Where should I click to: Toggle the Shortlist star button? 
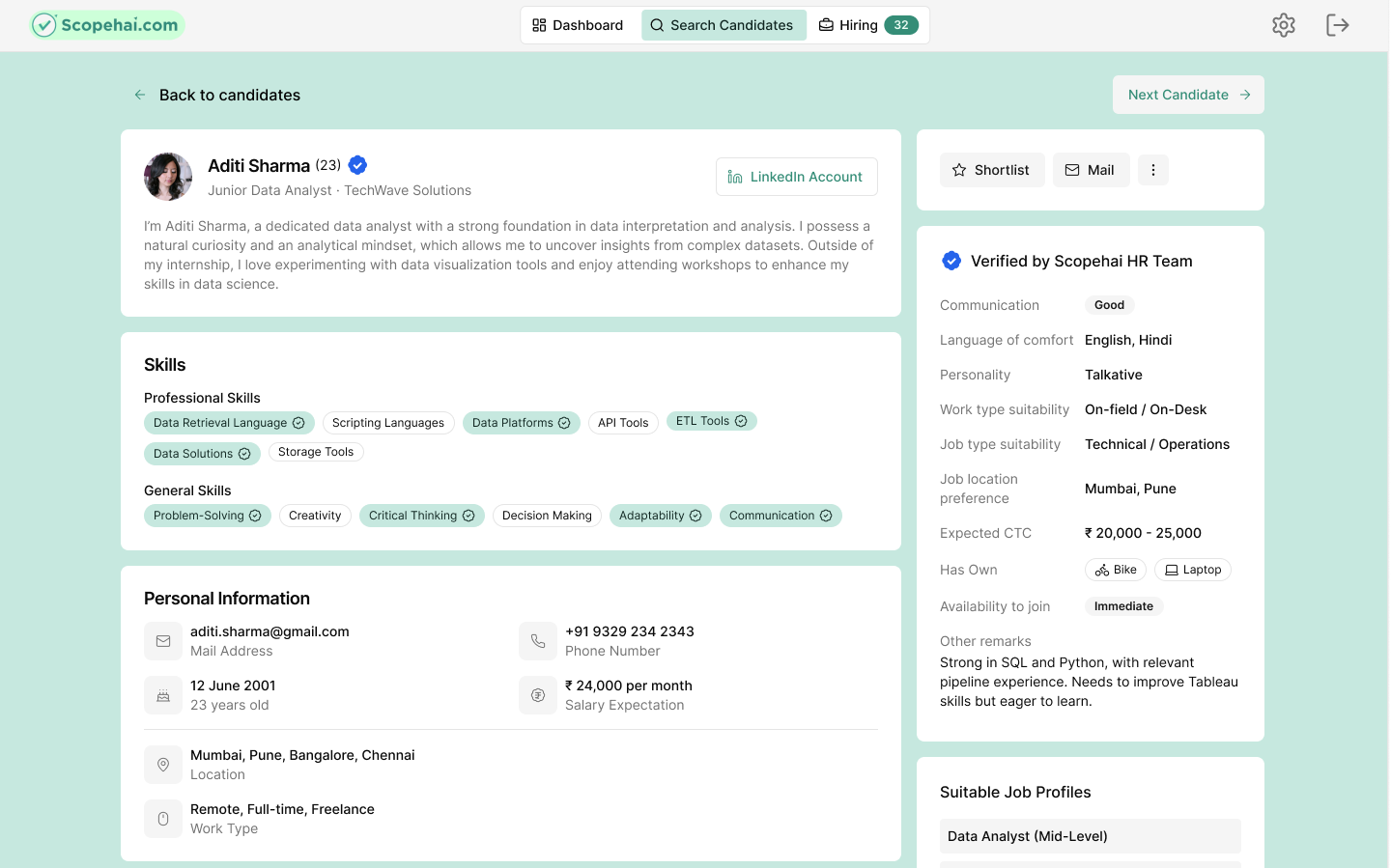991,170
